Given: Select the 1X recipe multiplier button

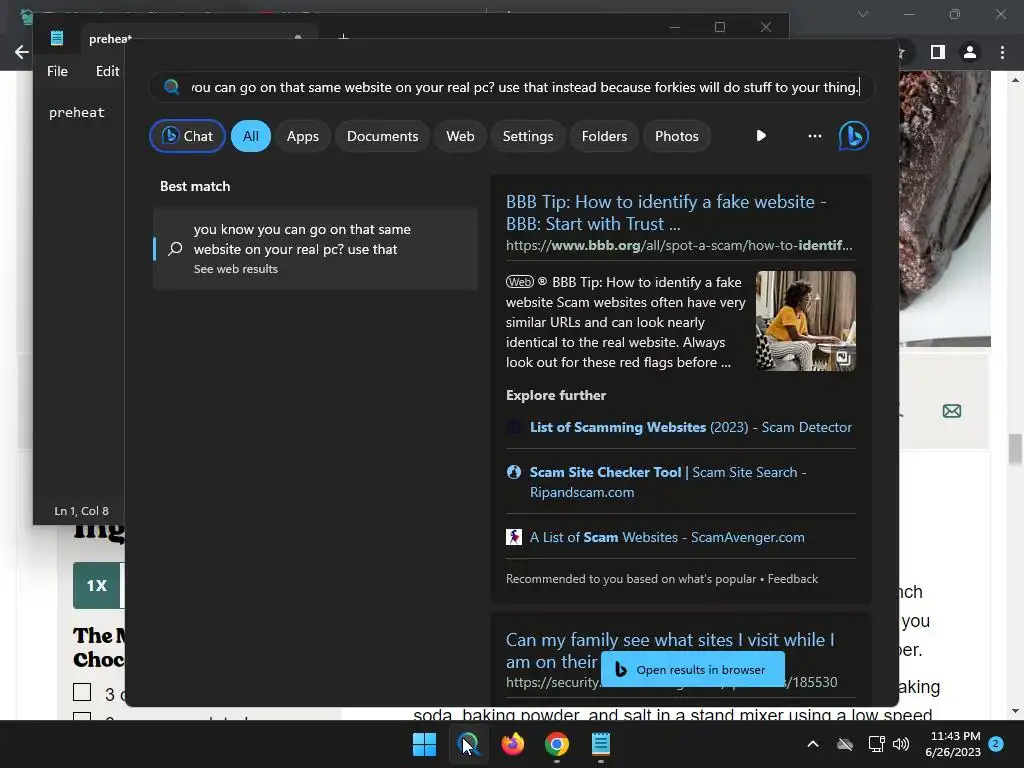Looking at the screenshot, I should click(x=97, y=585).
